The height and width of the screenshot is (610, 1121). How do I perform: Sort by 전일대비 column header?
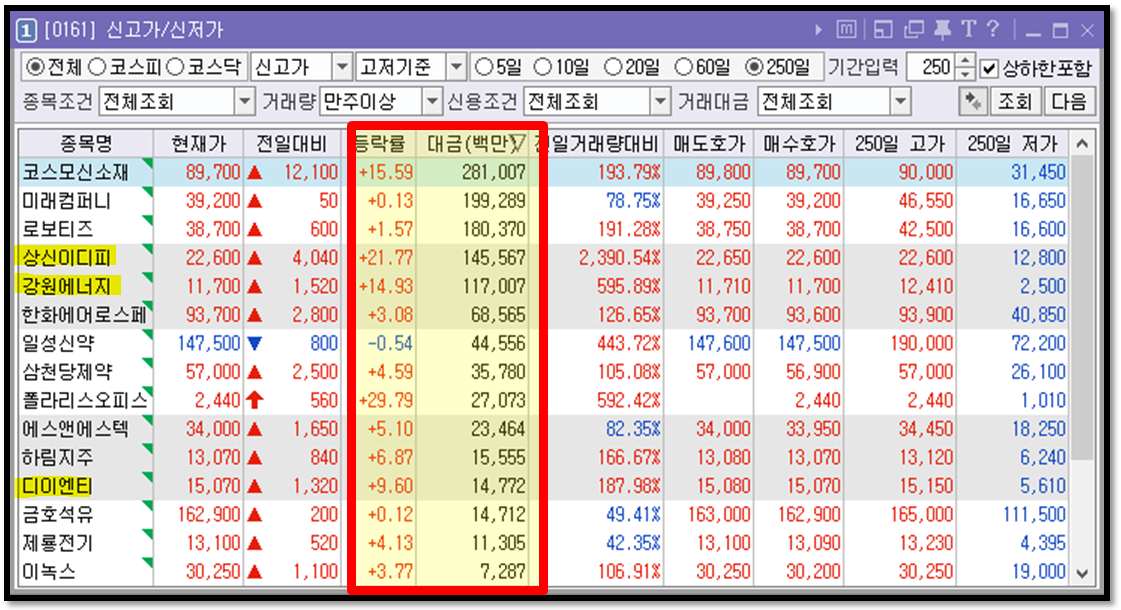[x=292, y=144]
